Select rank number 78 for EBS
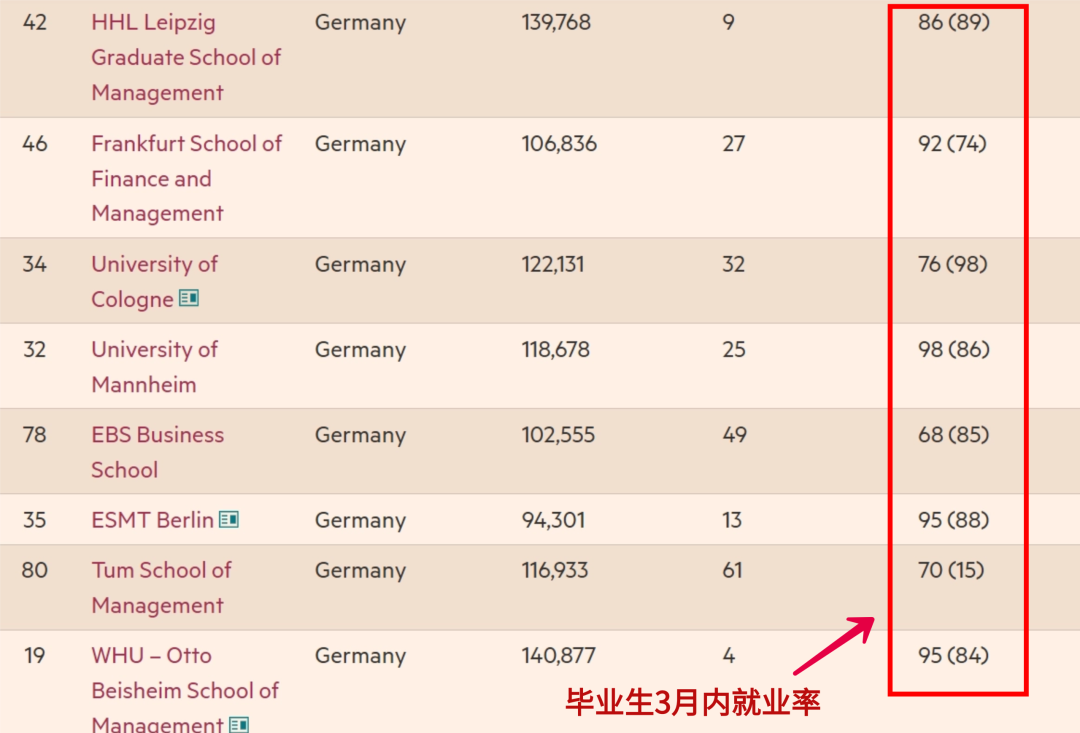 coord(34,435)
